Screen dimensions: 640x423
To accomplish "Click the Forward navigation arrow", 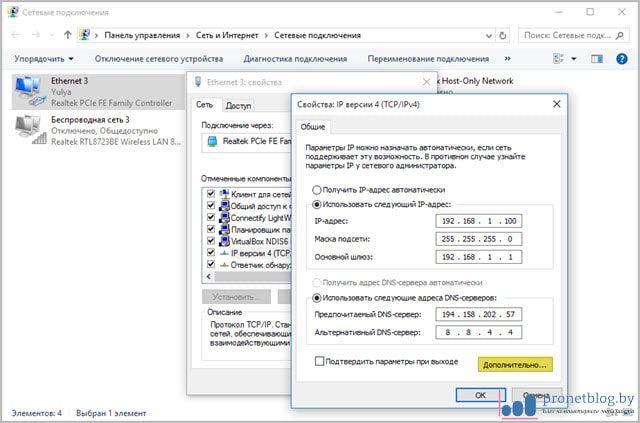I will click(36, 35).
